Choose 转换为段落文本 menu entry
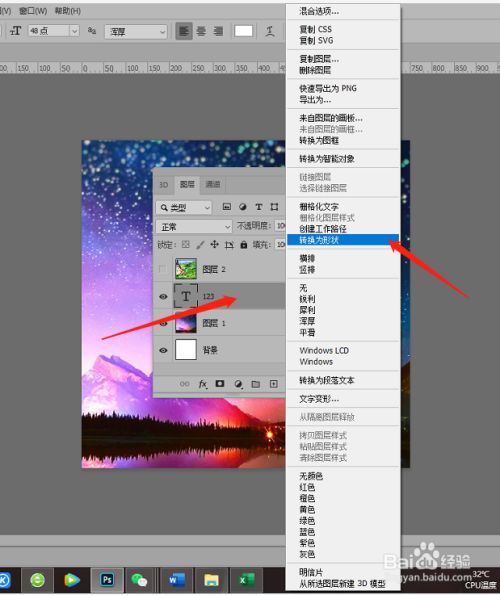 point(327,380)
